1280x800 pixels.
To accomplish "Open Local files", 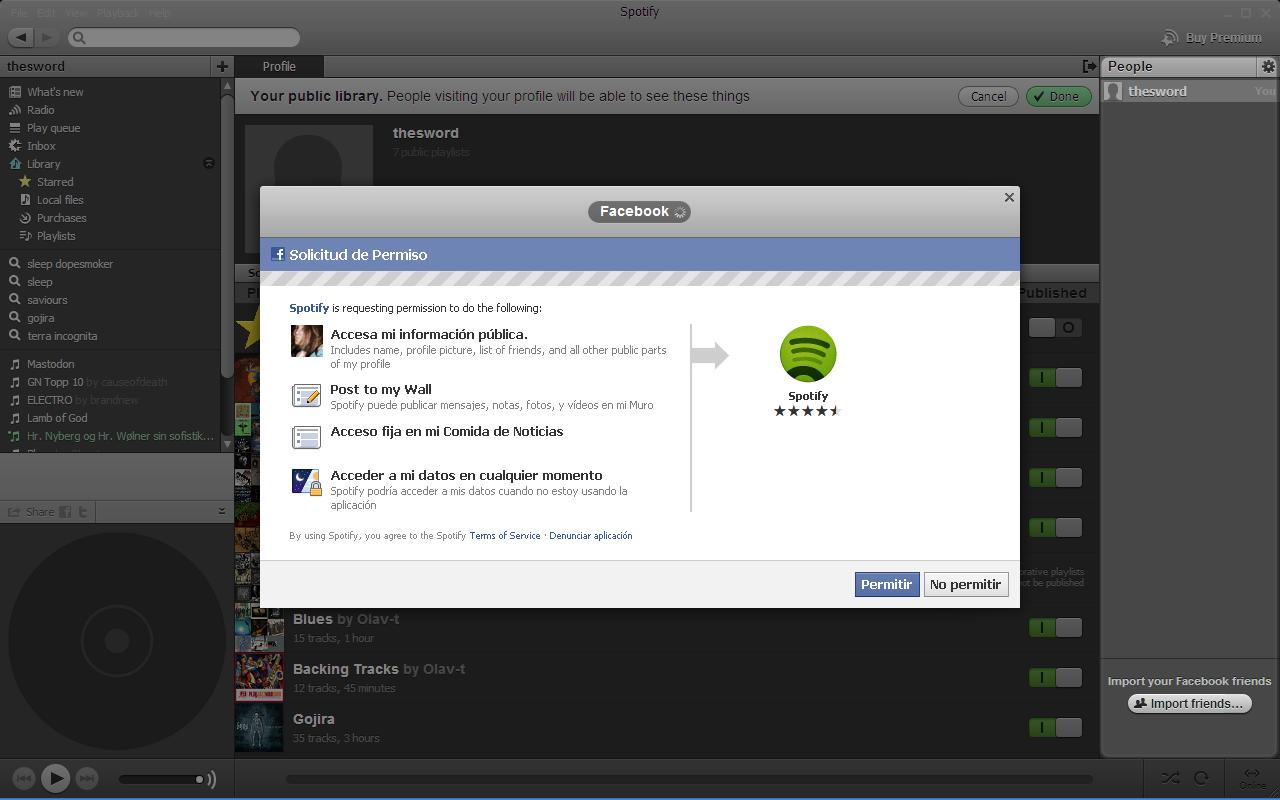I will (60, 200).
